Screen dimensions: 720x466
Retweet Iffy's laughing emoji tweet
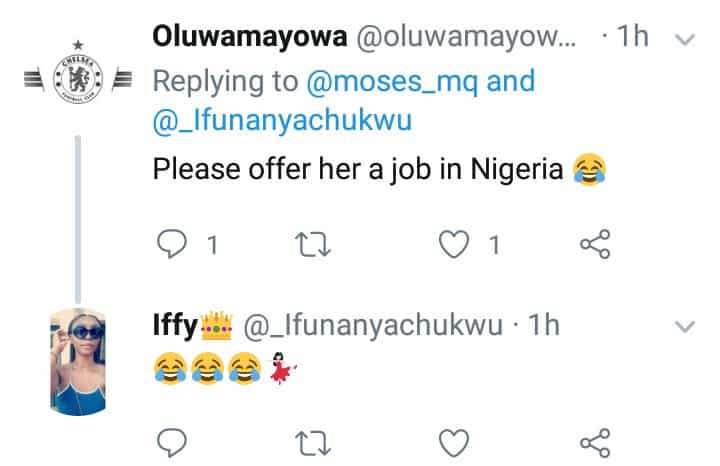pos(318,440)
